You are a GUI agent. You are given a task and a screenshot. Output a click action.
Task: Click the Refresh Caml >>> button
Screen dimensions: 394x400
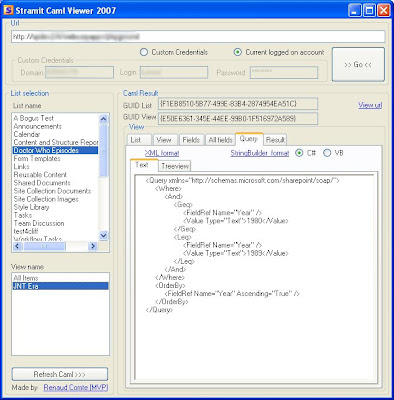(x=60, y=374)
